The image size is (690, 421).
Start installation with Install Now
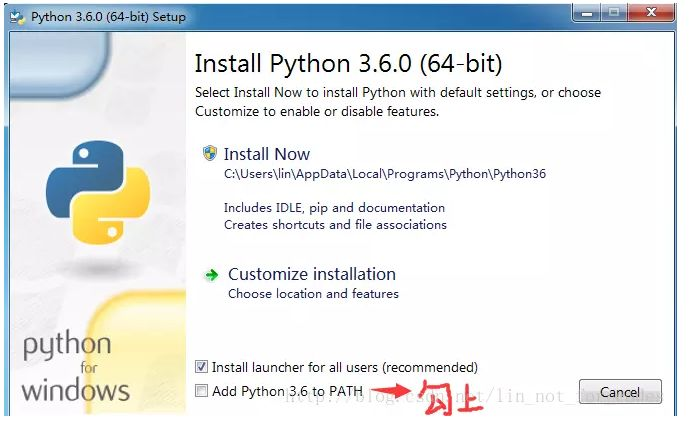point(267,154)
